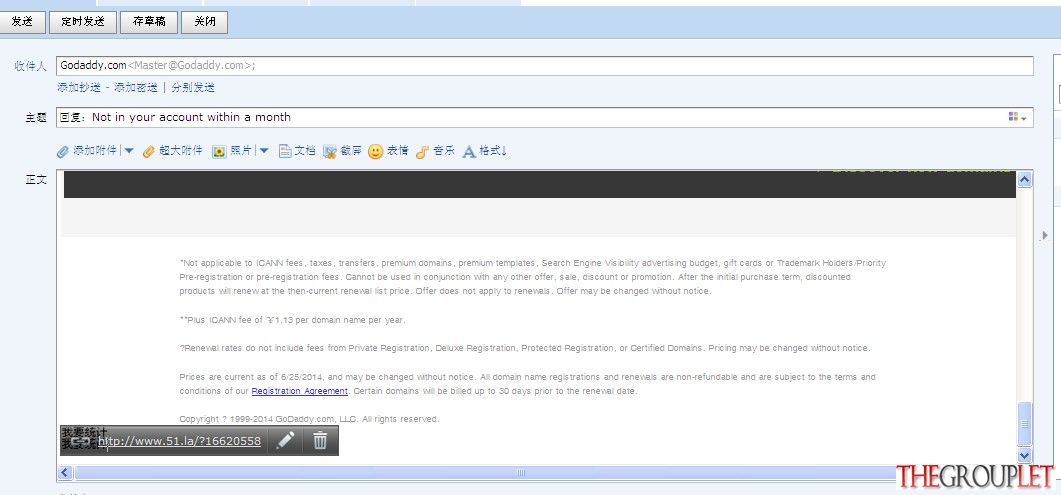
Task: Click the trash remove-link icon
Action: [x=320, y=441]
